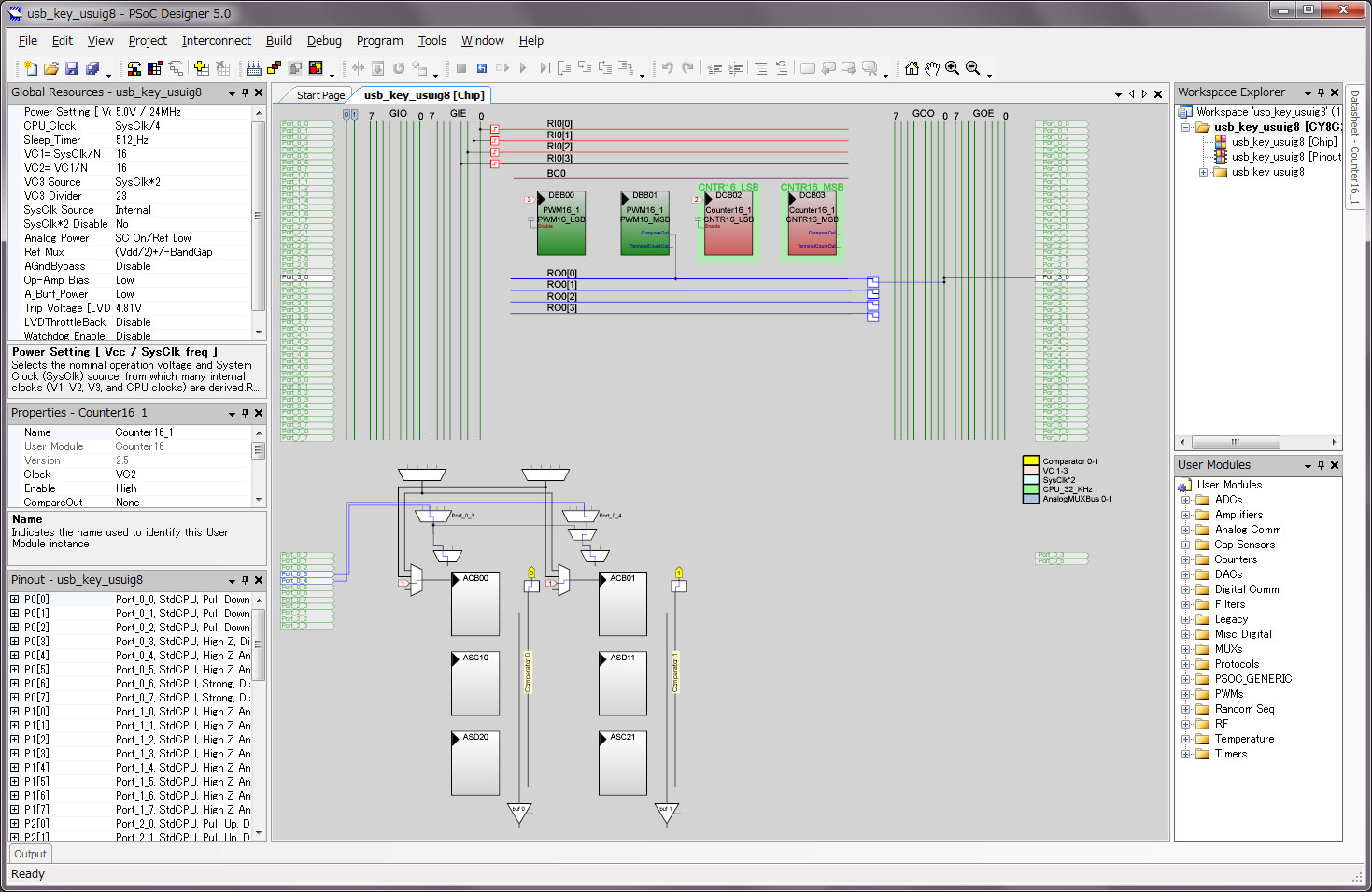Click the Clock property value VC2
Screen dimensions: 1372x892
pyautogui.click(x=126, y=474)
